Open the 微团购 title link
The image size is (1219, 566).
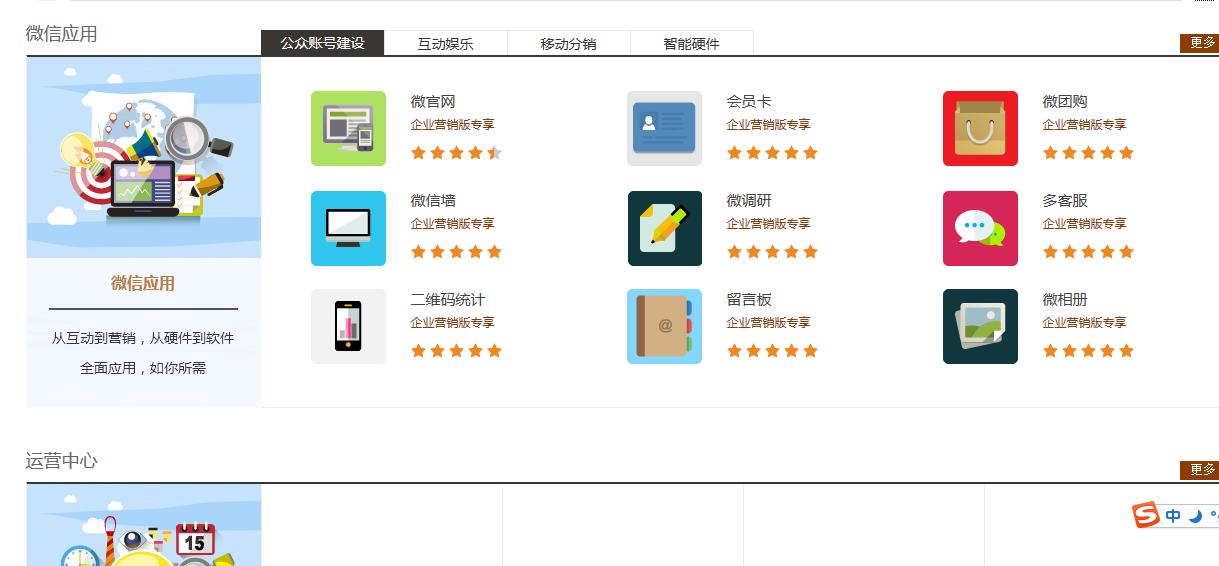1065,101
